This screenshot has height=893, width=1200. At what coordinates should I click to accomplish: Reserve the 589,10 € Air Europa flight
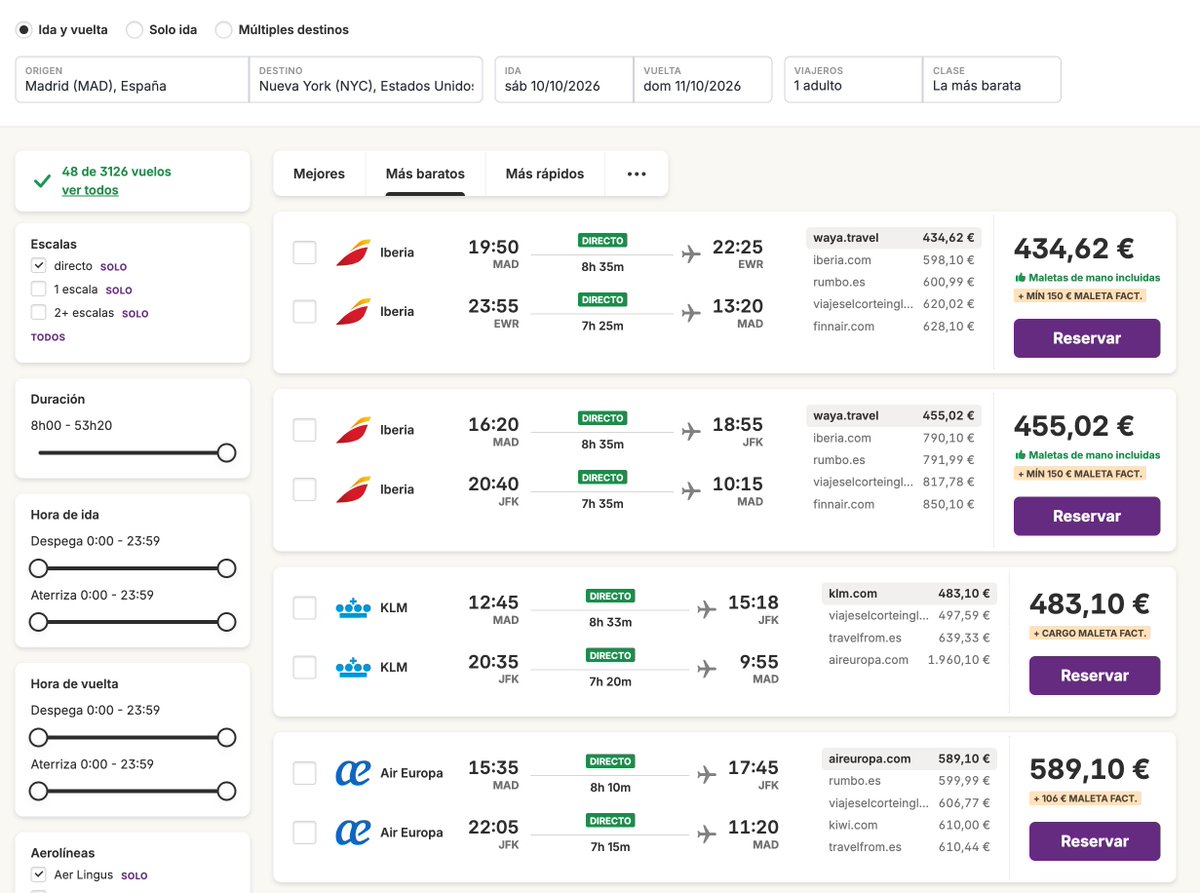[x=1095, y=841]
